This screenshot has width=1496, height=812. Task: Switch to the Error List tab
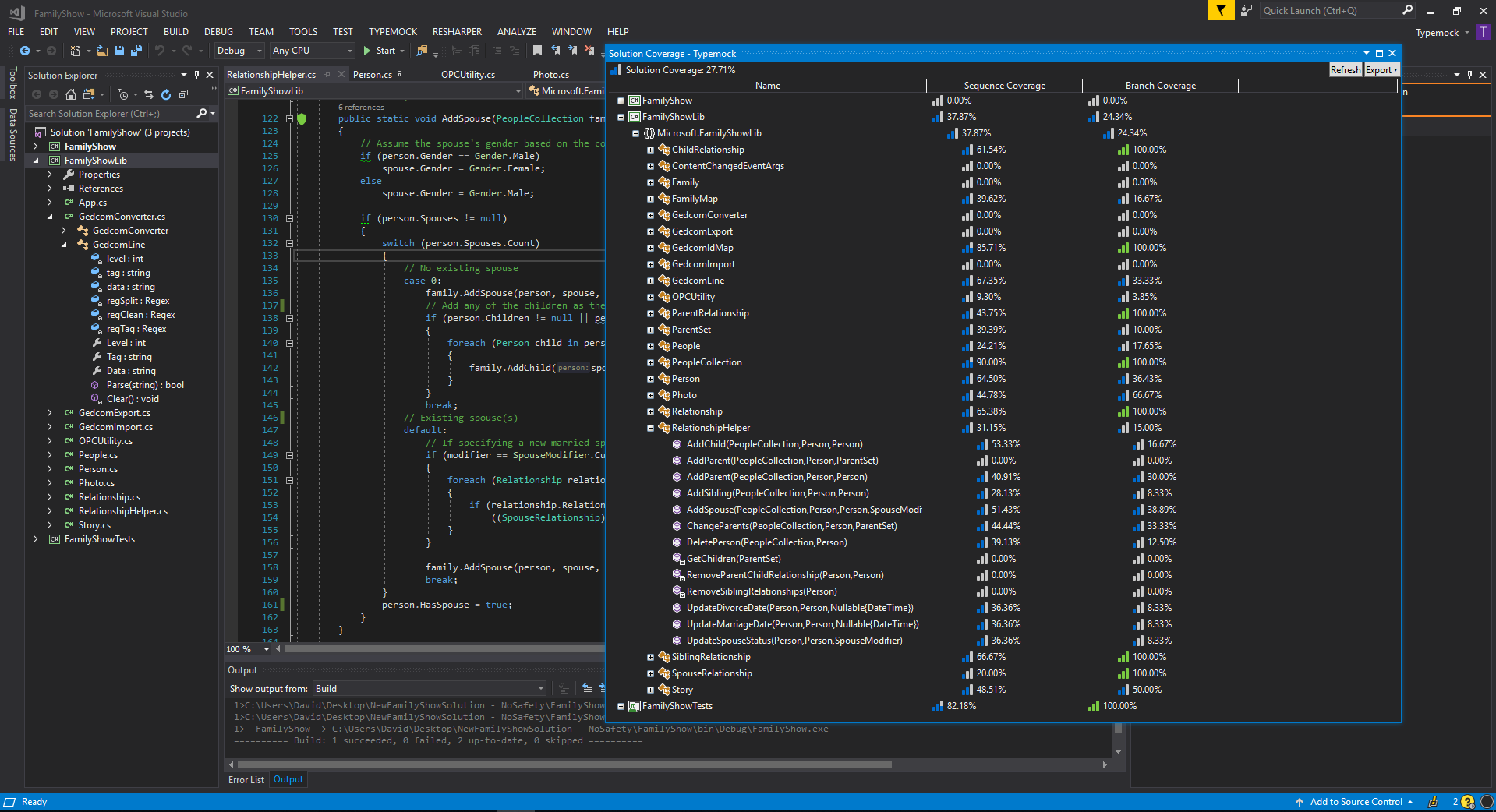(246, 780)
